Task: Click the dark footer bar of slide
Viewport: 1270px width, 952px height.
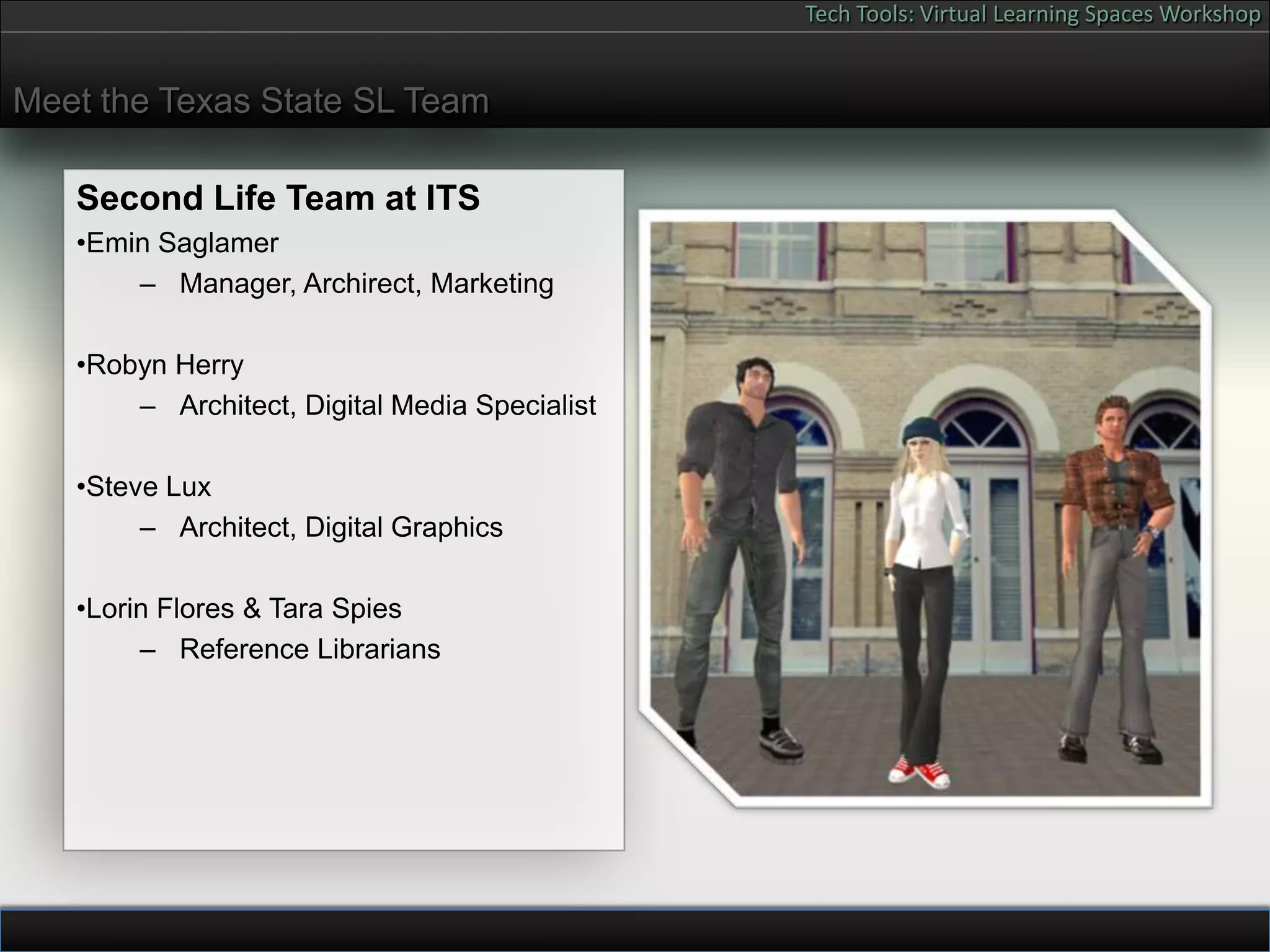Action: (635, 931)
